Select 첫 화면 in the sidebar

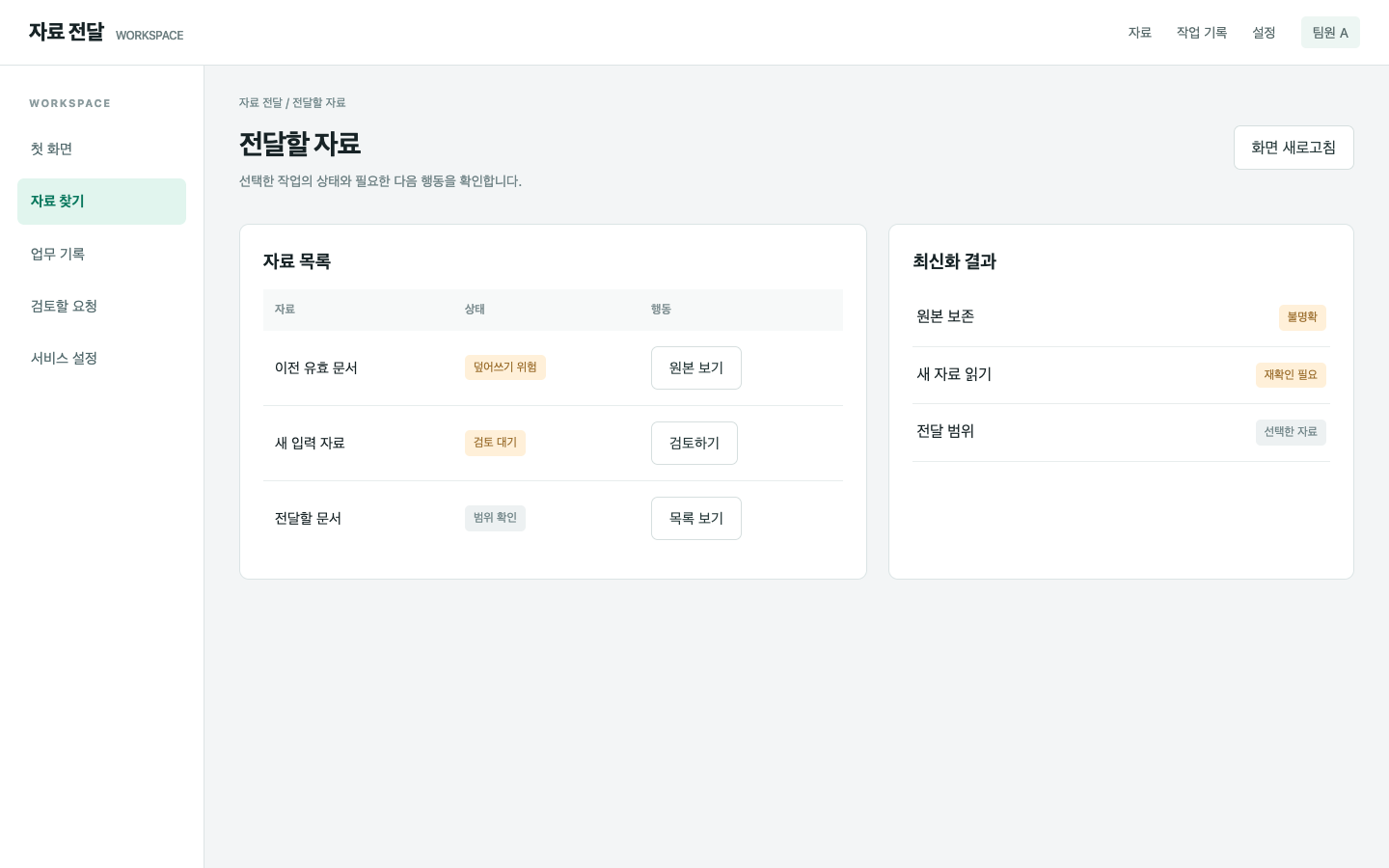pyautogui.click(x=101, y=149)
